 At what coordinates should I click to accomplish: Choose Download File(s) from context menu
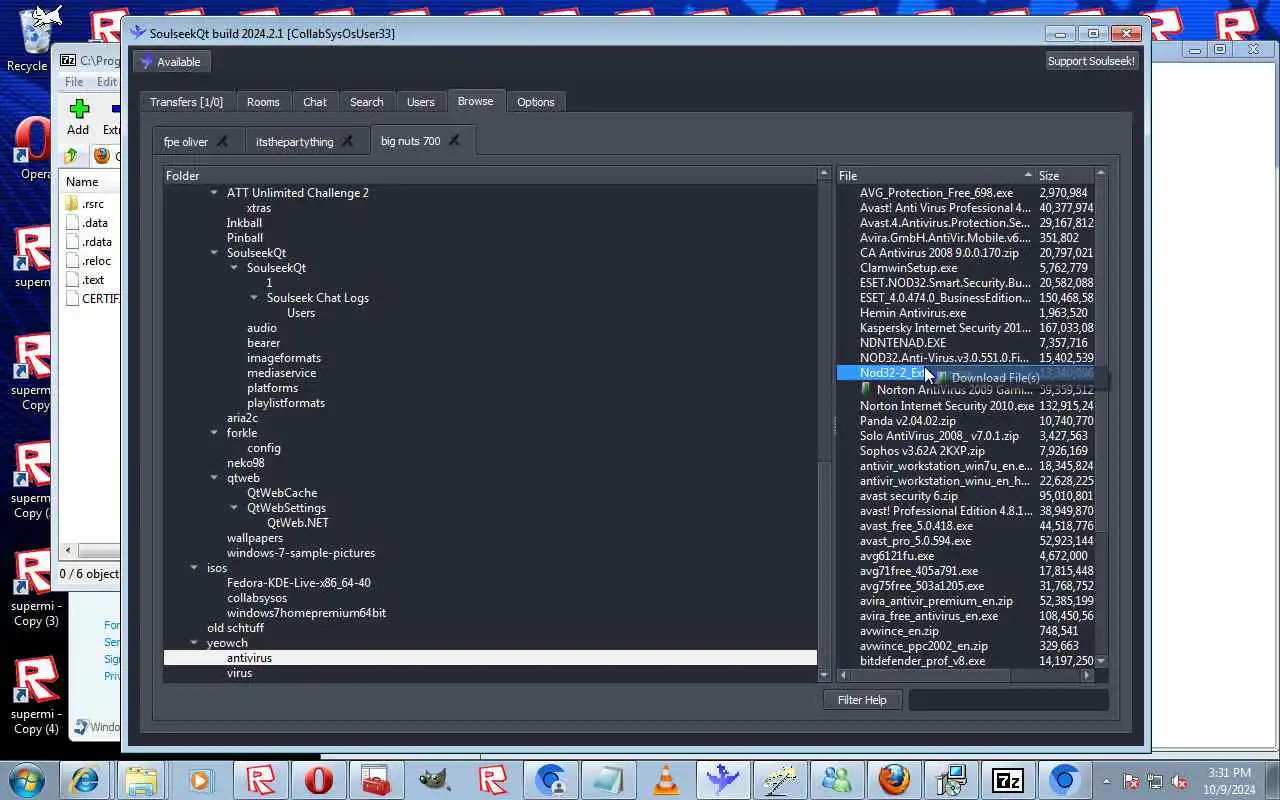tap(995, 378)
